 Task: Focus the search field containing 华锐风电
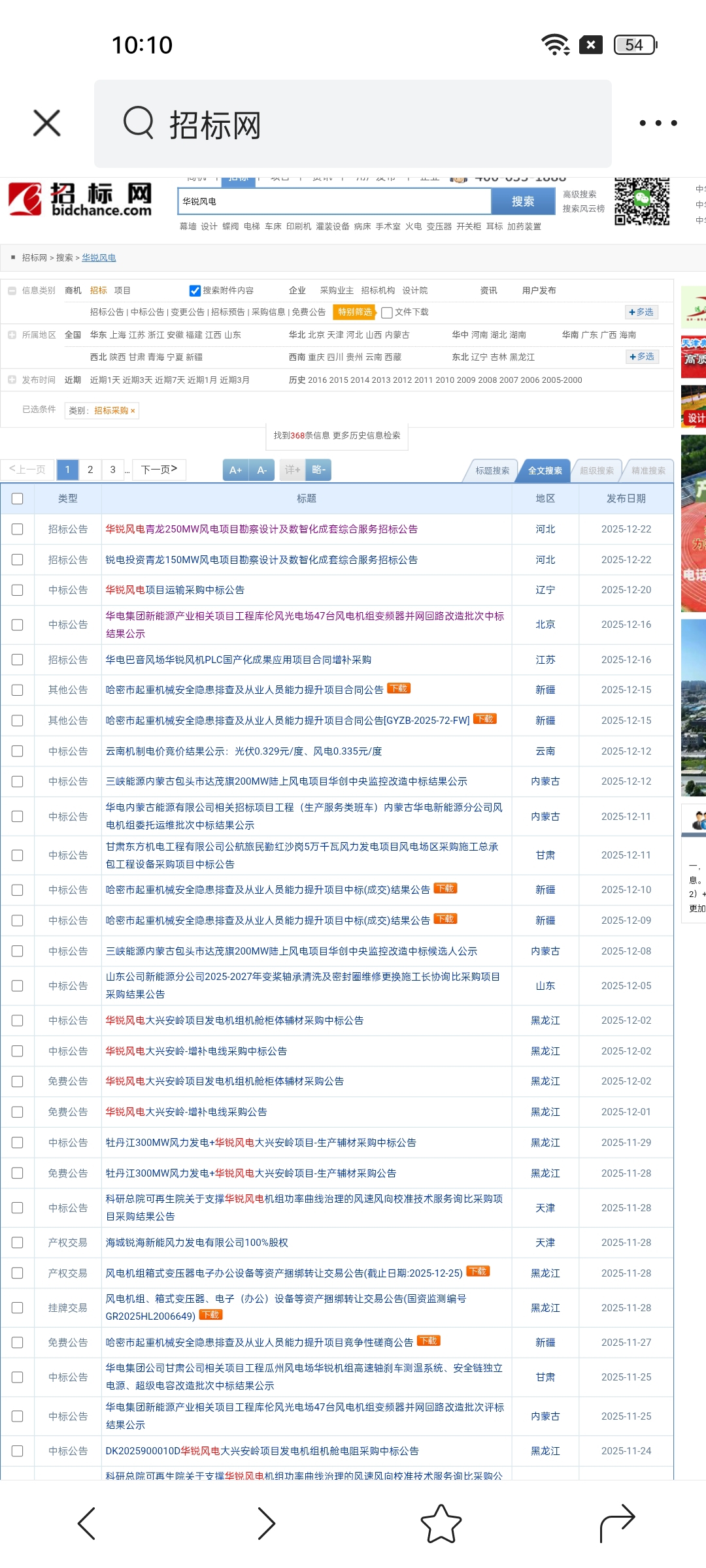(x=335, y=201)
